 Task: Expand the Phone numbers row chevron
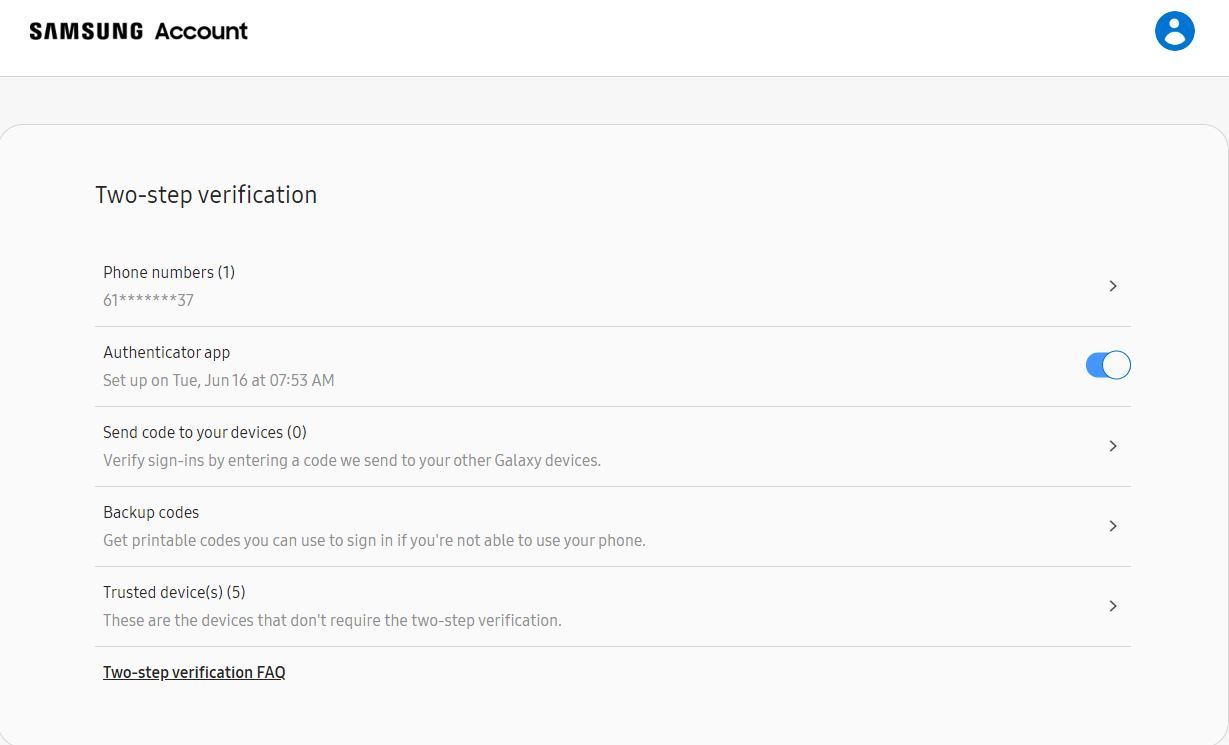point(1113,286)
